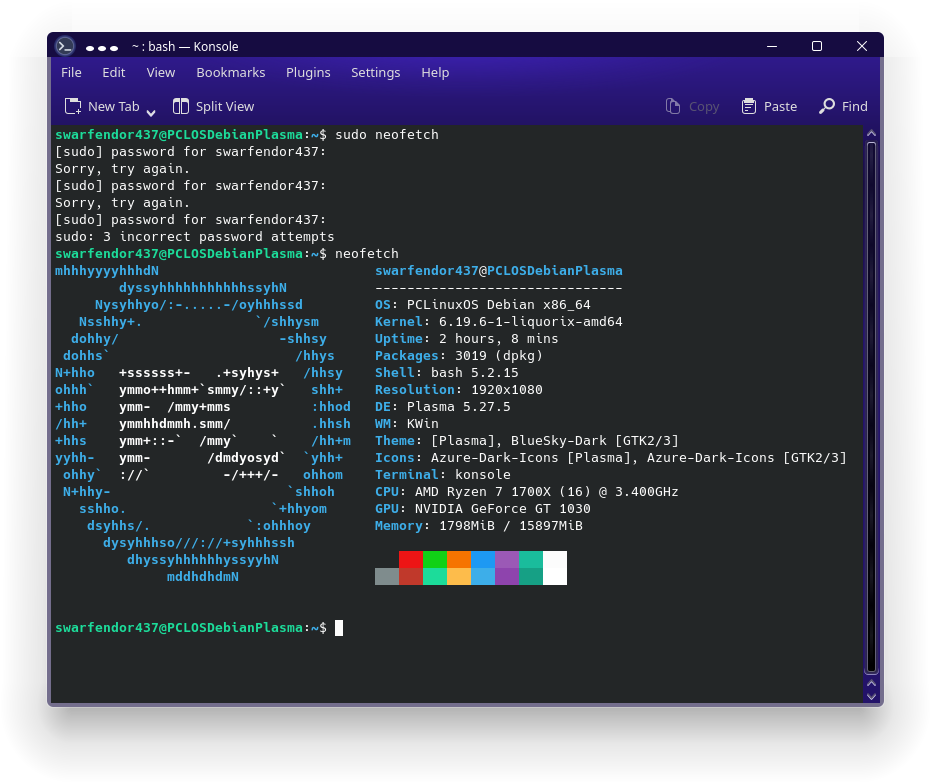Open the View menu

click(160, 72)
